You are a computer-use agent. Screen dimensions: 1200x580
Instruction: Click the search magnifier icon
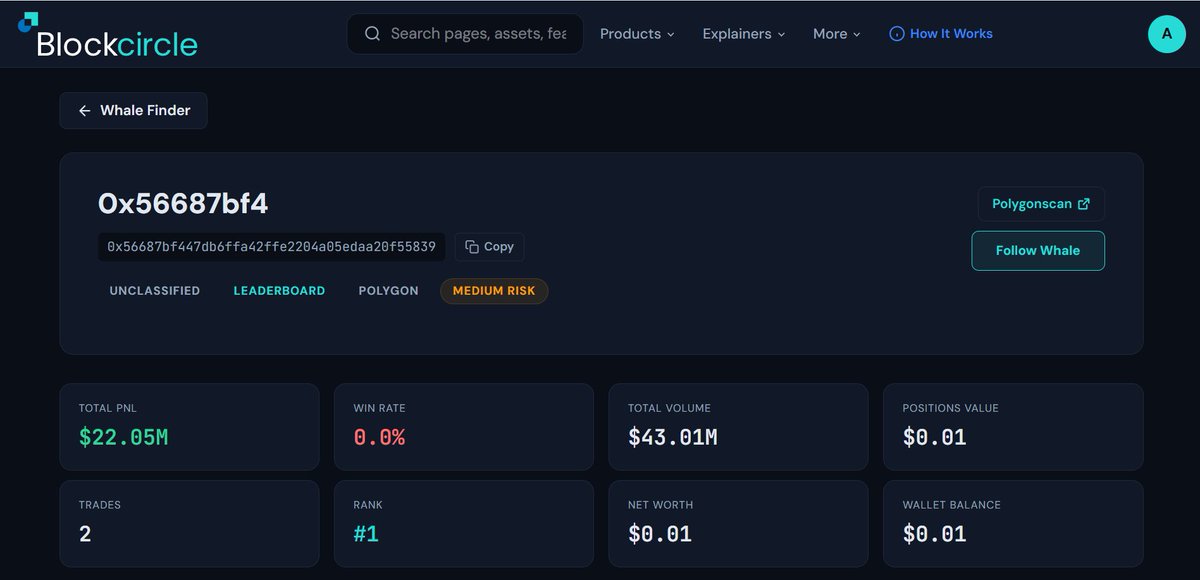click(x=372, y=34)
